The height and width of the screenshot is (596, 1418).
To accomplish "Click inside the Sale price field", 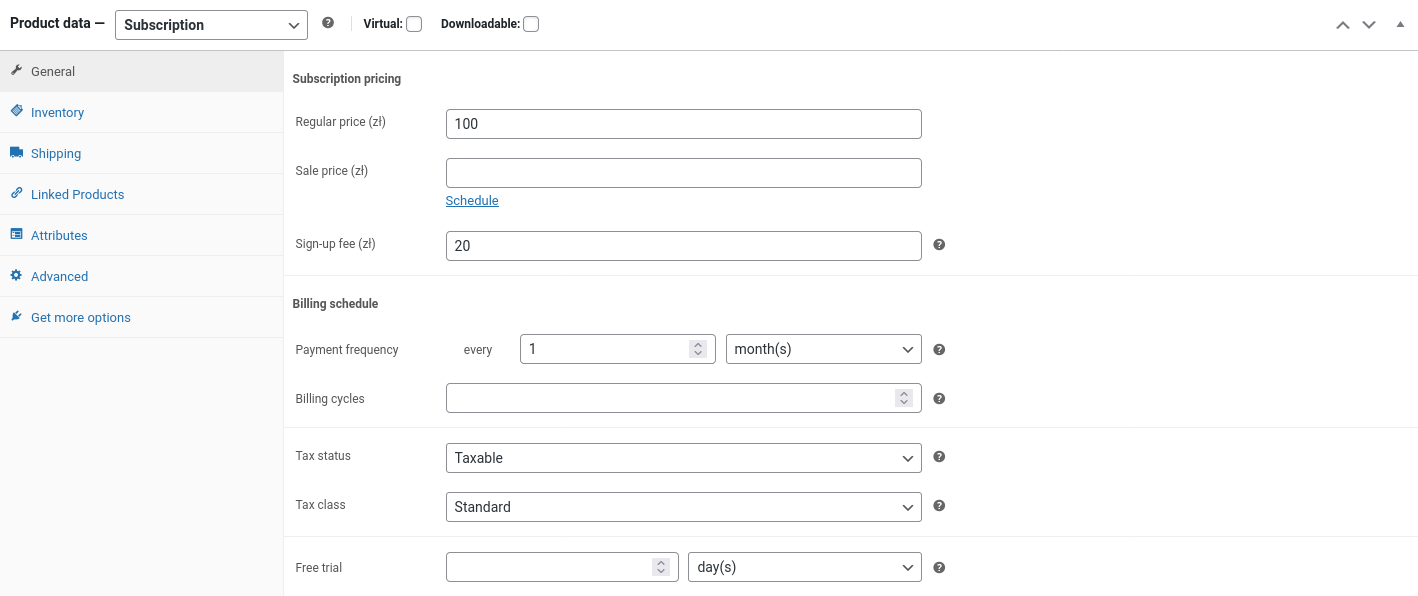I will (683, 172).
